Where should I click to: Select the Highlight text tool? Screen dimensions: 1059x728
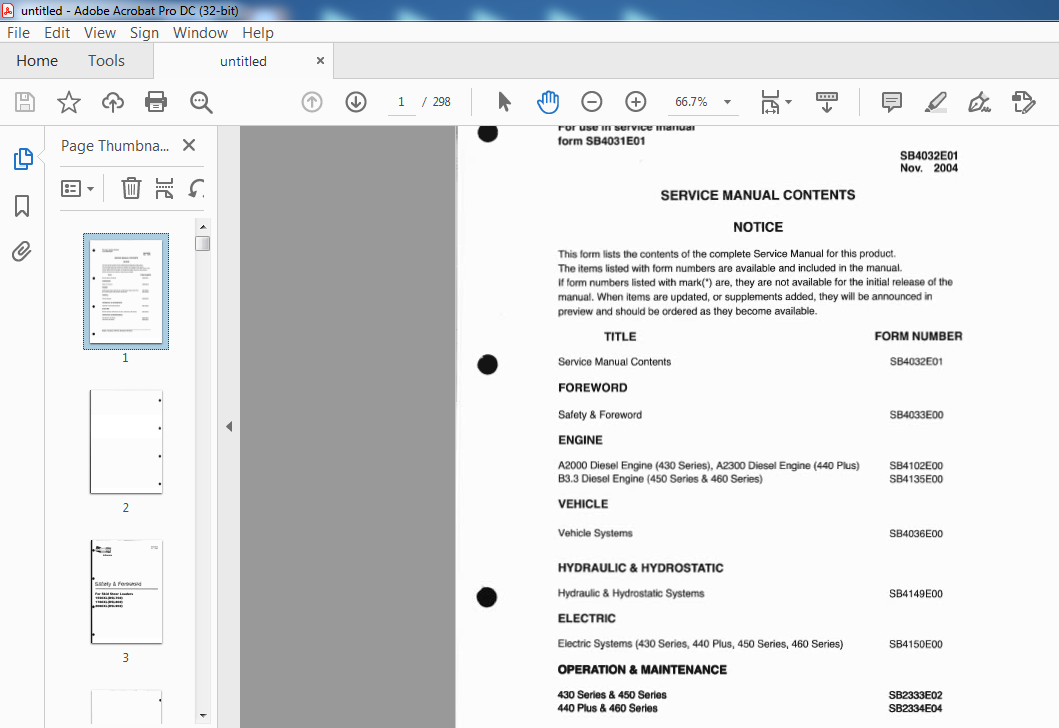pyautogui.click(x=935, y=102)
